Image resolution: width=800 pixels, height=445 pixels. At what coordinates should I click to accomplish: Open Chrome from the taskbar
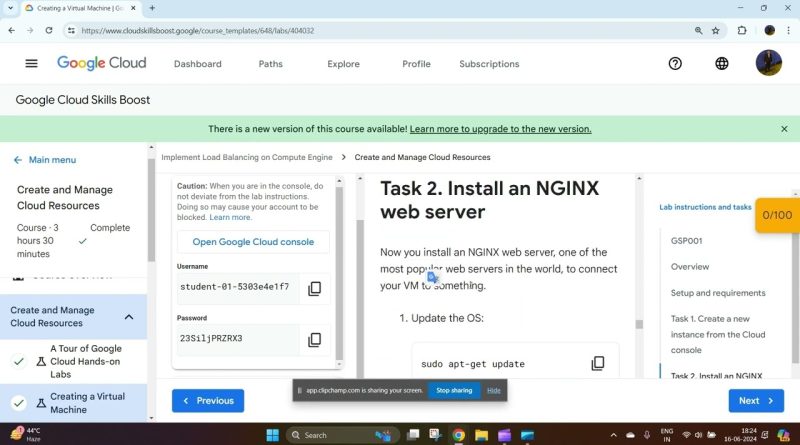point(458,435)
